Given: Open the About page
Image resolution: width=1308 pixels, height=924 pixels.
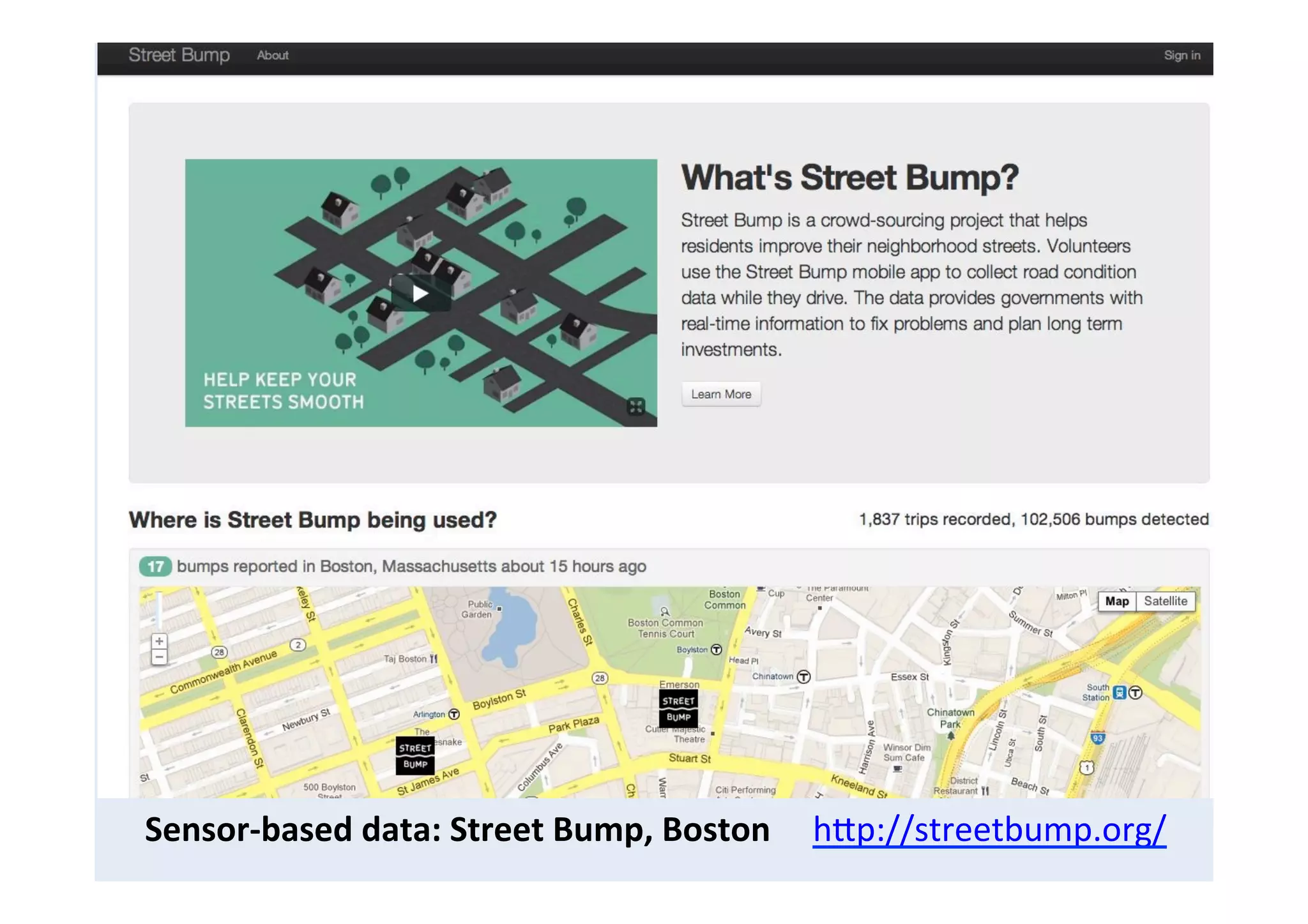Looking at the screenshot, I should coord(273,56).
